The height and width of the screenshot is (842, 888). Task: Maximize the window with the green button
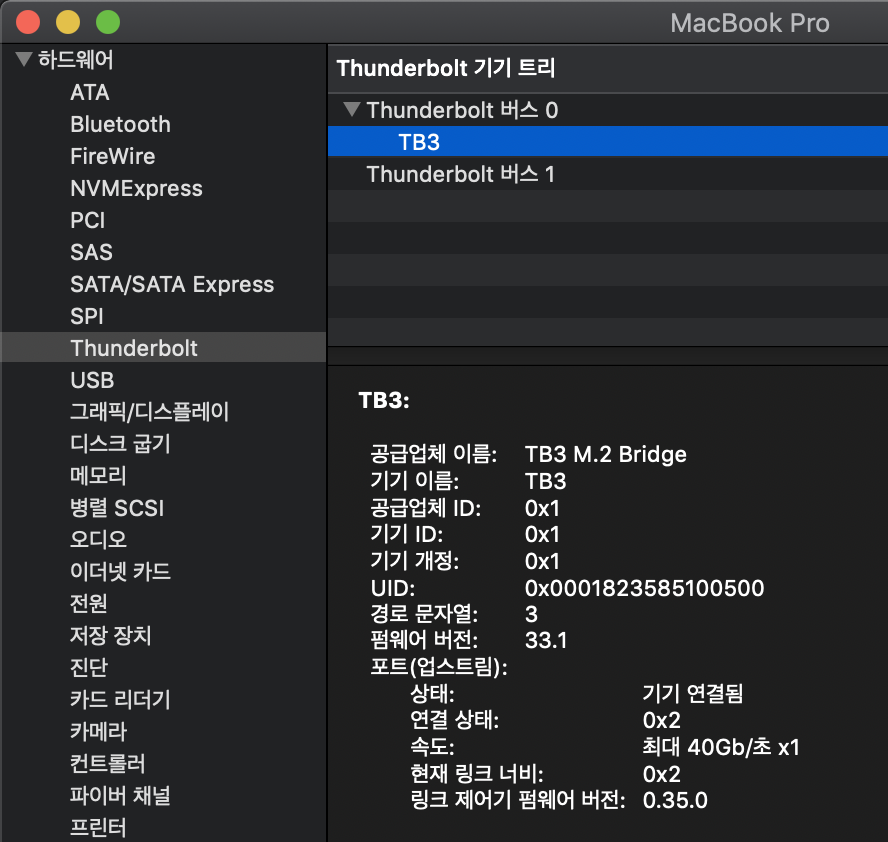coord(108,22)
